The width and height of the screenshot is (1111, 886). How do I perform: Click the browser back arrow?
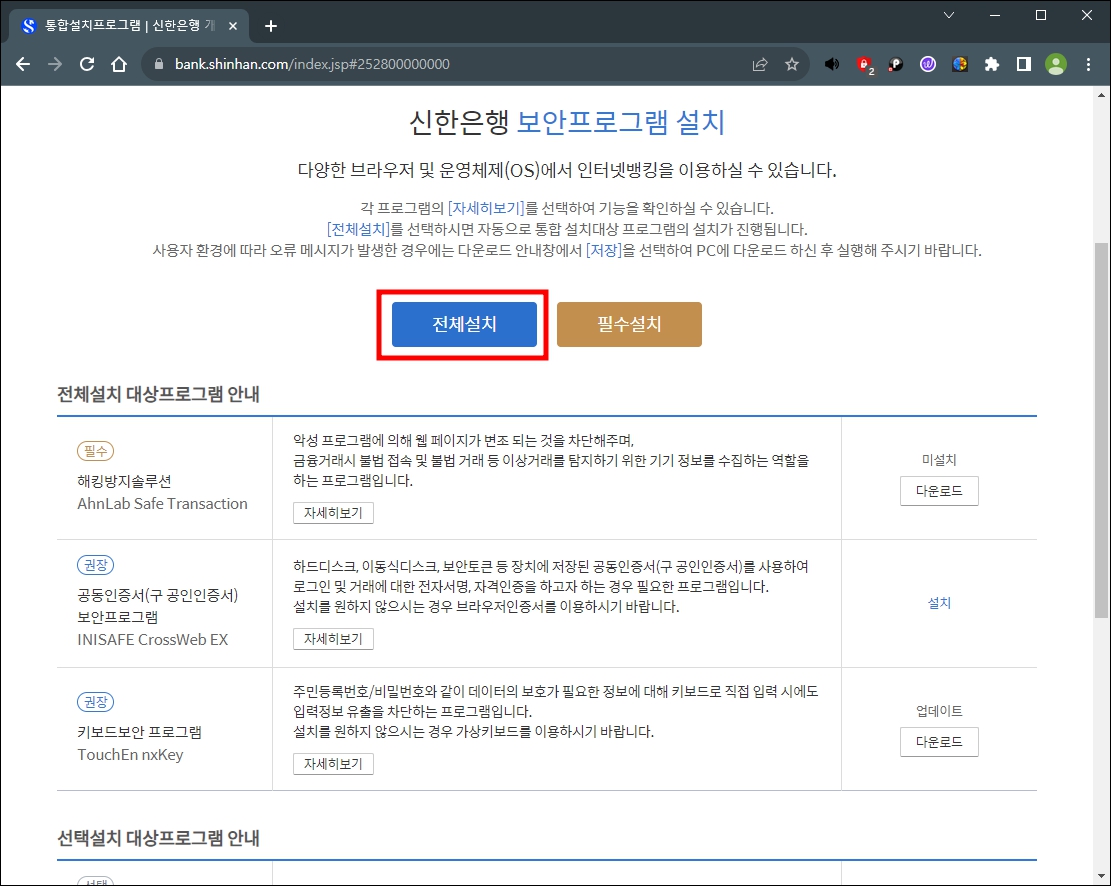(23, 65)
